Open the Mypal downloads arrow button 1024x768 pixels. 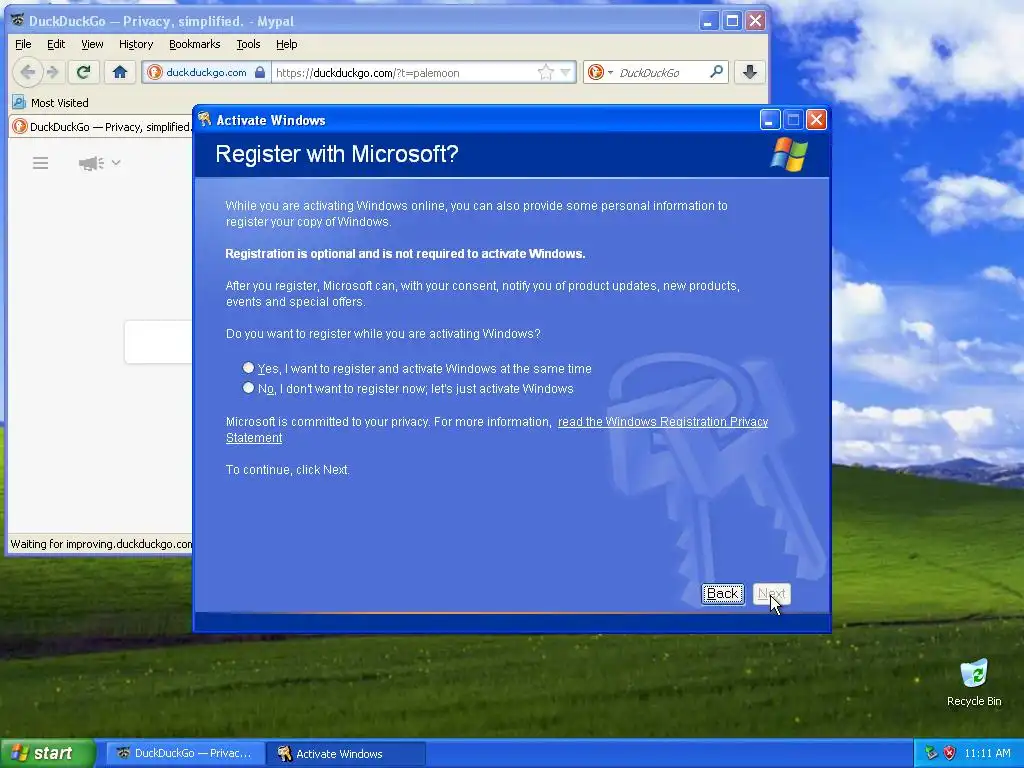(x=750, y=72)
